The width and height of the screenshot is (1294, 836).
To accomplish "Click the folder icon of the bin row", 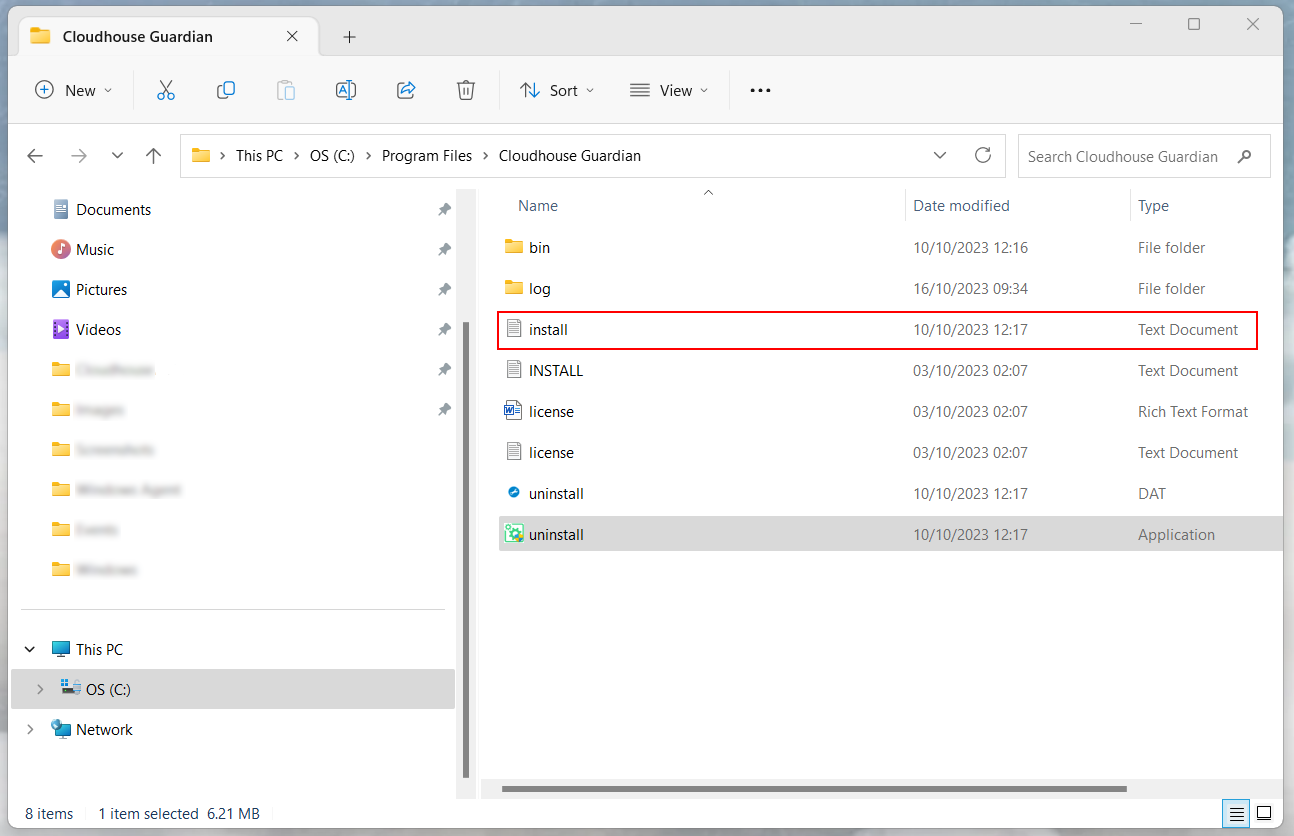I will pyautogui.click(x=514, y=247).
